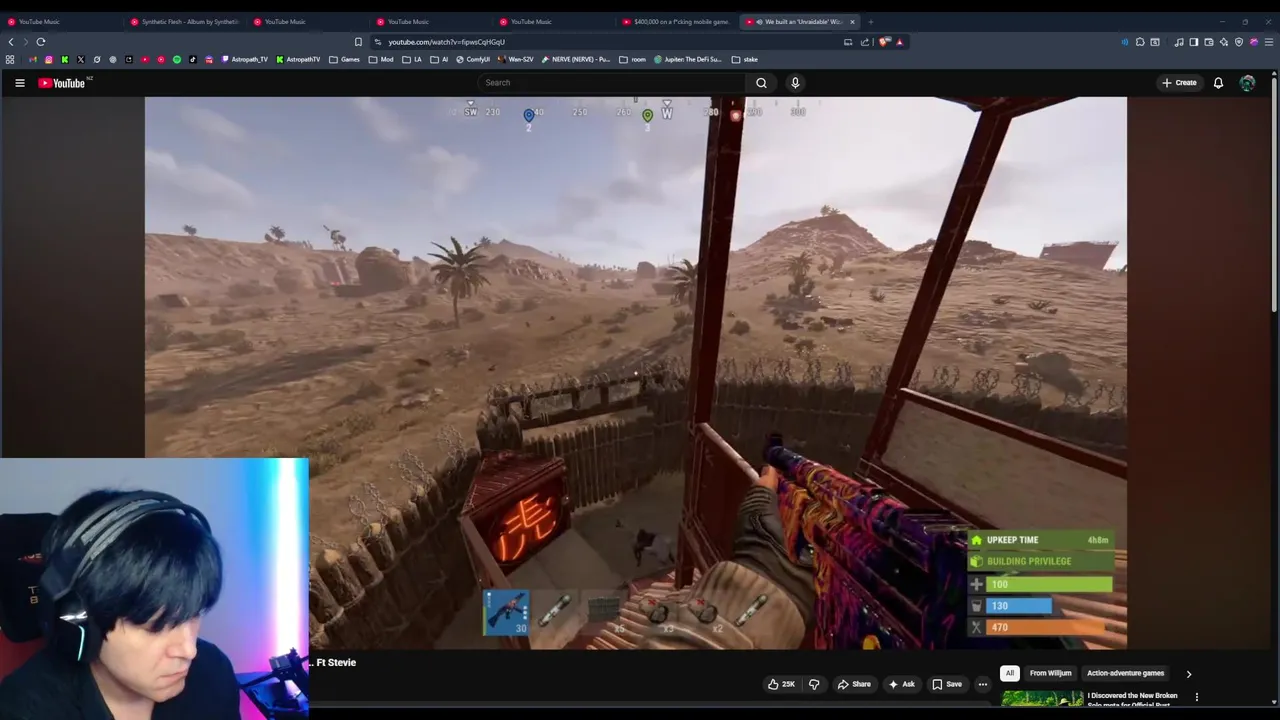Expand the LA bookmark folder
This screenshot has height=720, width=1280.
pos(412,59)
